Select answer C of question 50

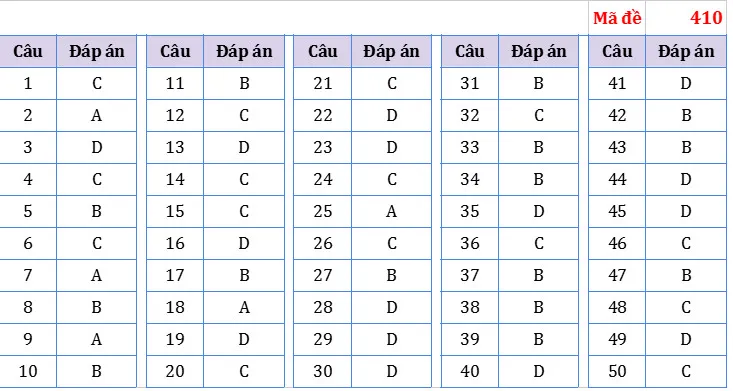tap(686, 371)
